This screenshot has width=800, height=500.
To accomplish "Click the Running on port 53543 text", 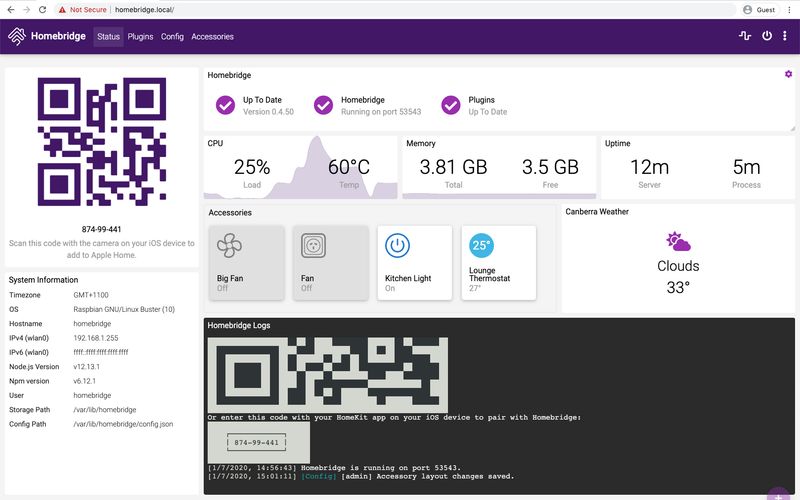I will [381, 112].
